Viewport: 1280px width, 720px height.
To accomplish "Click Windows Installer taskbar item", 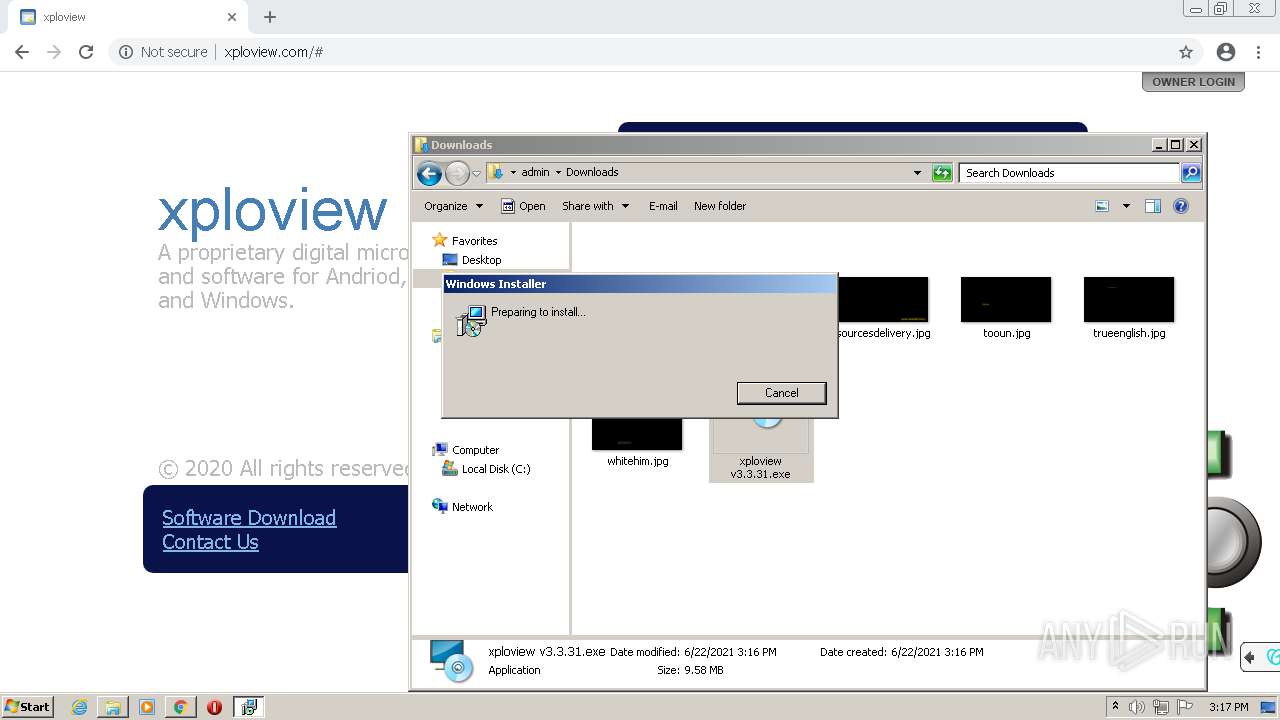I will (249, 707).
